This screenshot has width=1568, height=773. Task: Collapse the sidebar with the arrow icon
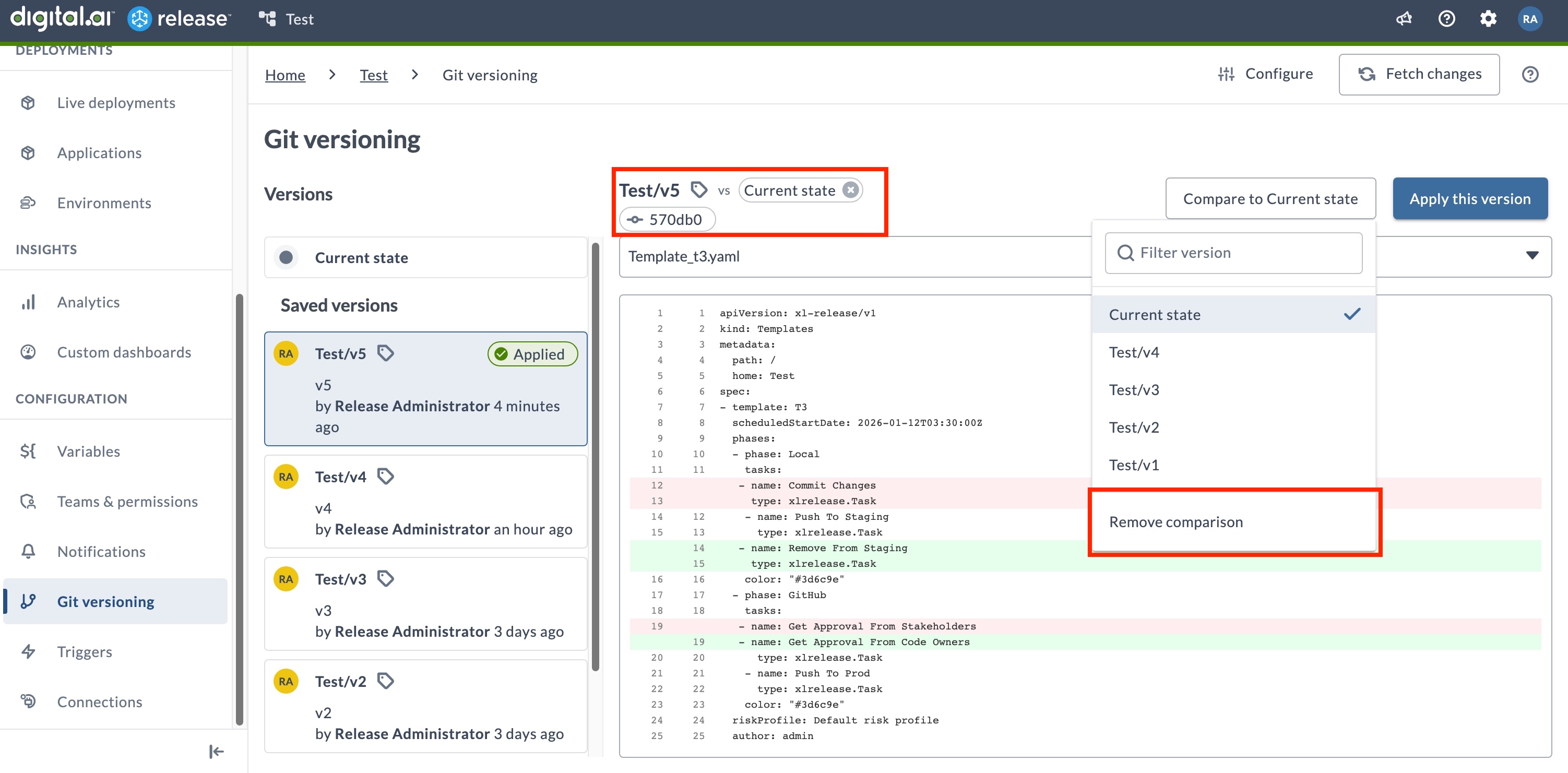pyautogui.click(x=216, y=752)
